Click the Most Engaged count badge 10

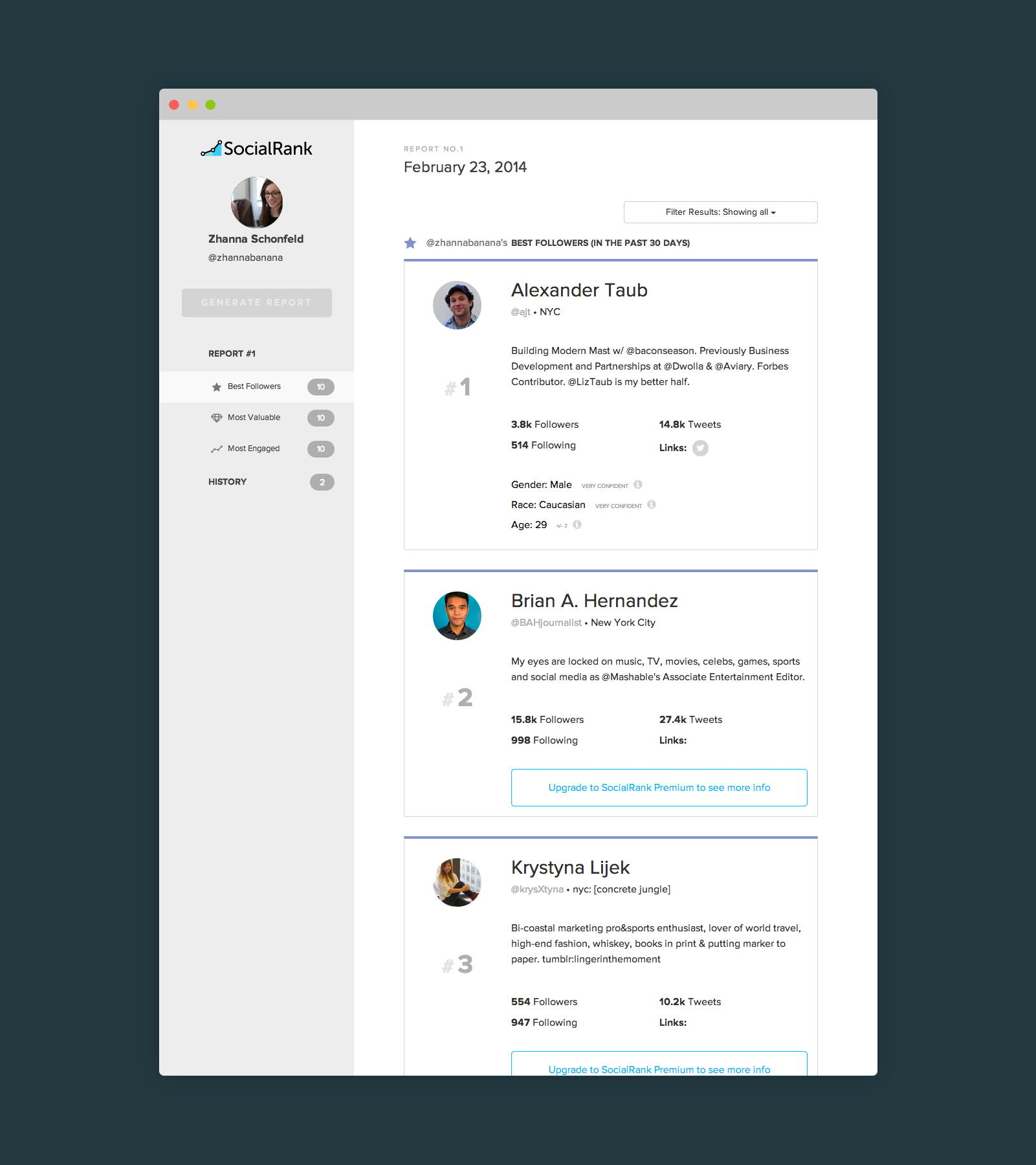point(321,449)
